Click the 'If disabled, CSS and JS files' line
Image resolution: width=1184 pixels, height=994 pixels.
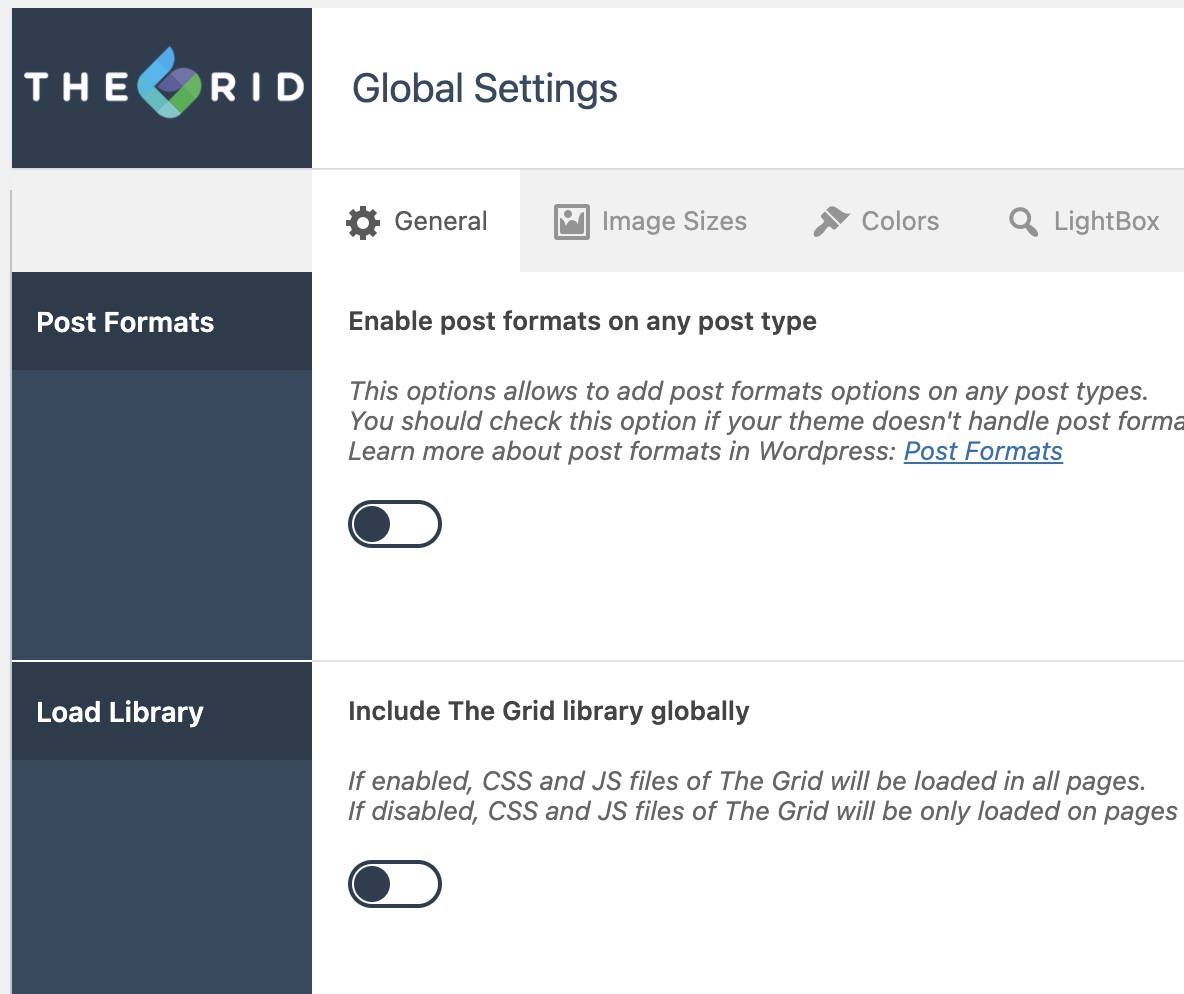click(762, 811)
